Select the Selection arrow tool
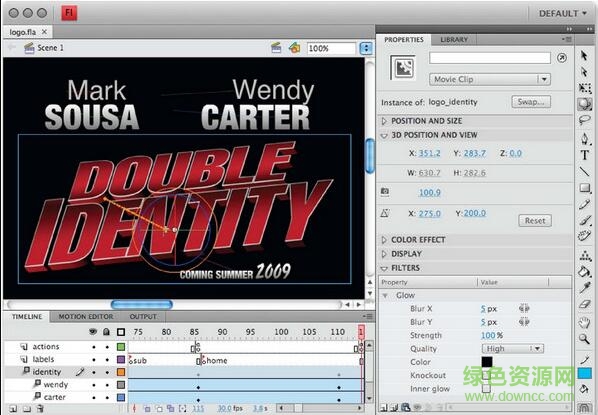 pyautogui.click(x=584, y=56)
